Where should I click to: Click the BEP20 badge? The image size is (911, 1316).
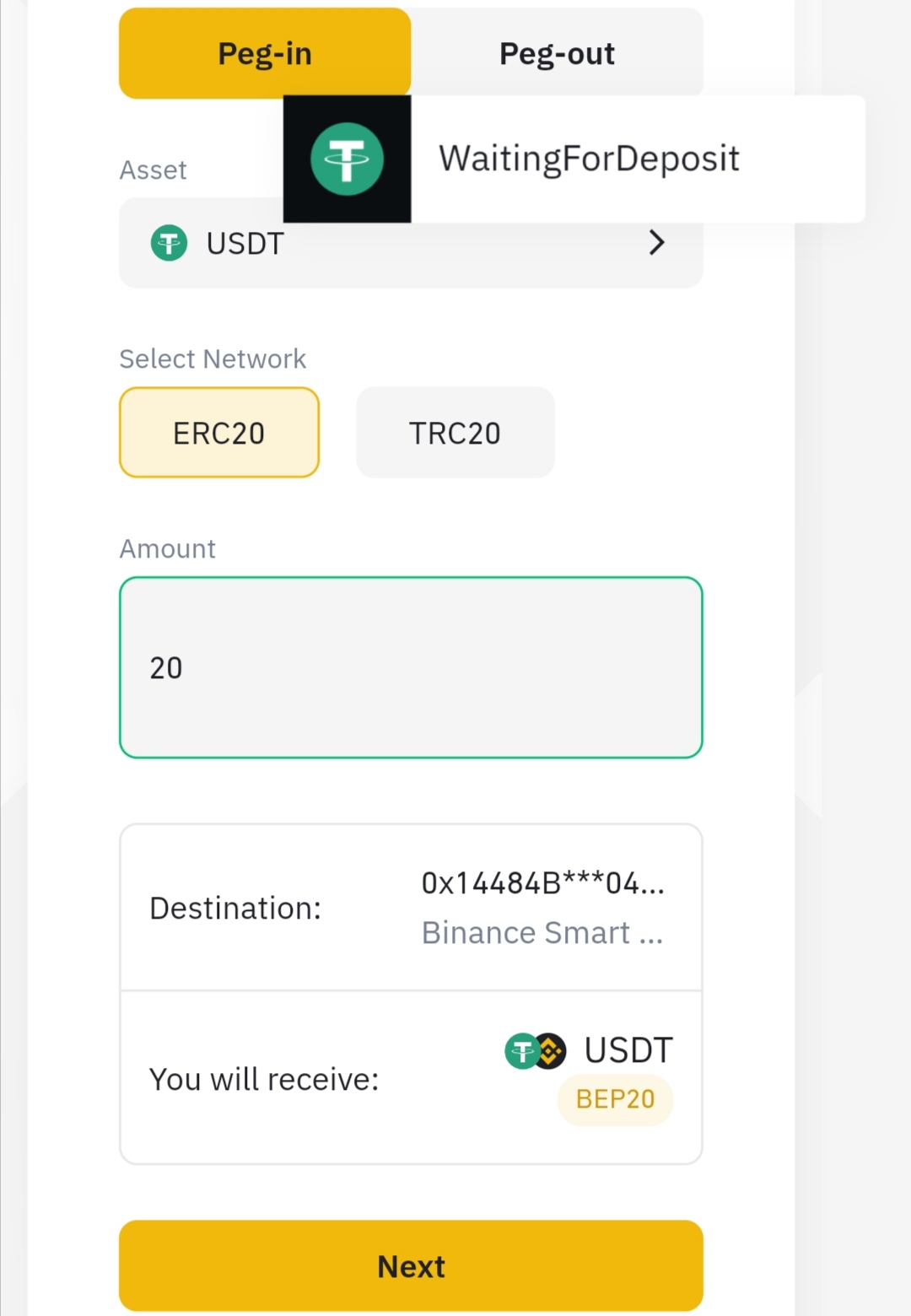(x=615, y=1099)
